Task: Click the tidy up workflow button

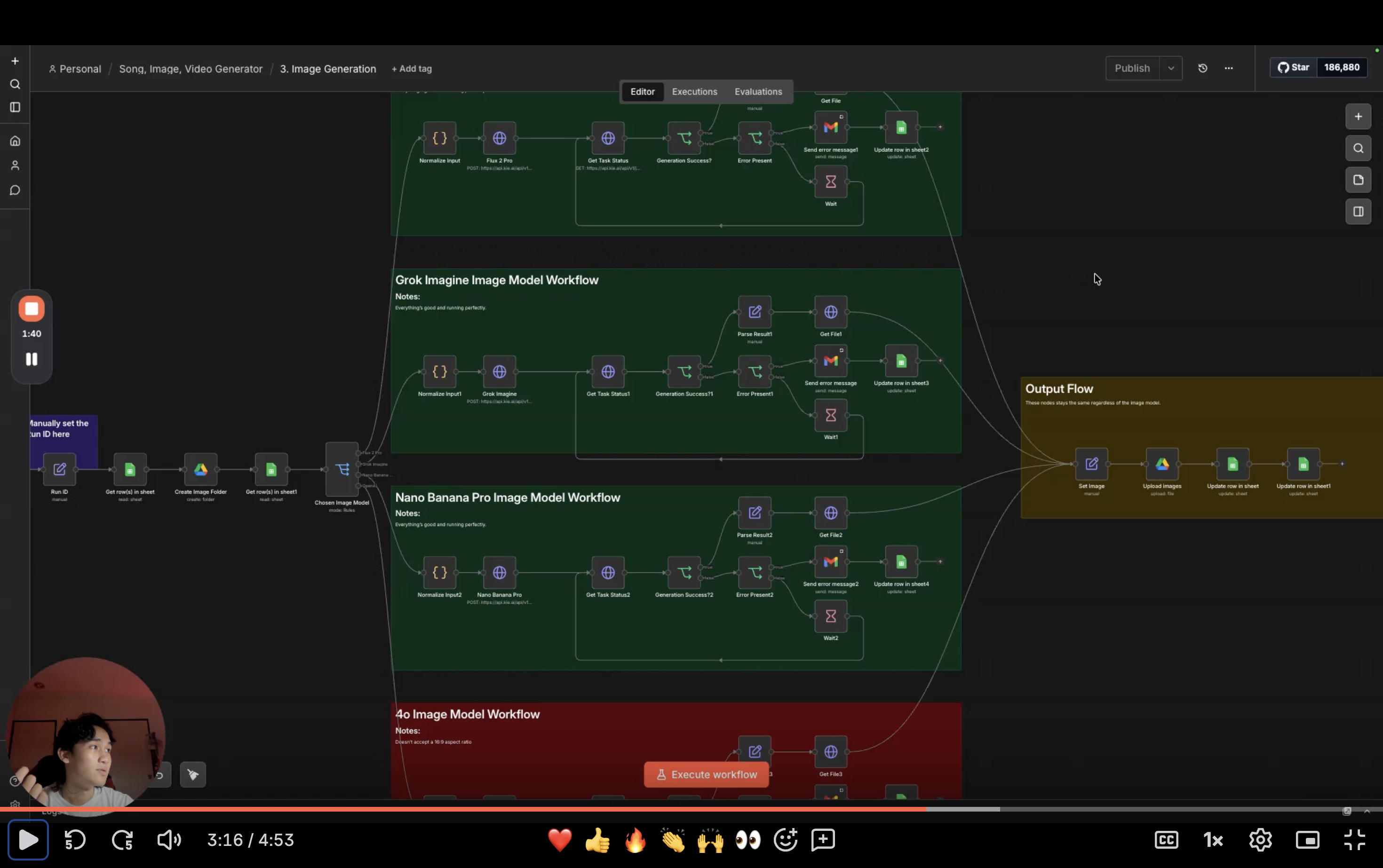Action: point(193,775)
